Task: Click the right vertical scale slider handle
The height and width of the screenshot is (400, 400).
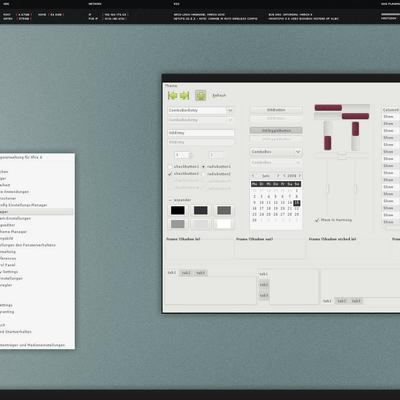Action: [355, 188]
